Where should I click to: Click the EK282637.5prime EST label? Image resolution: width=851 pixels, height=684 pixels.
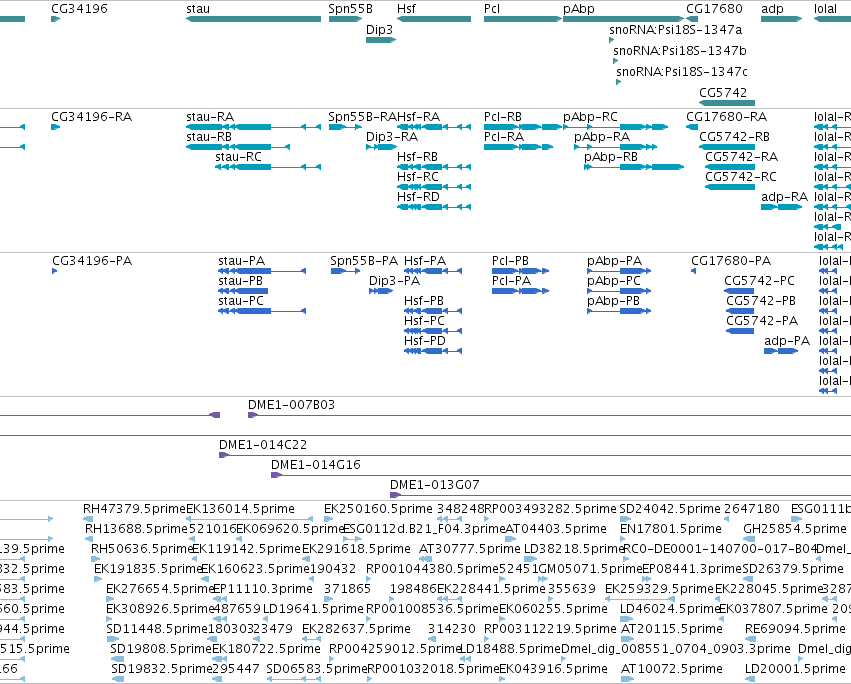[x=356, y=629]
